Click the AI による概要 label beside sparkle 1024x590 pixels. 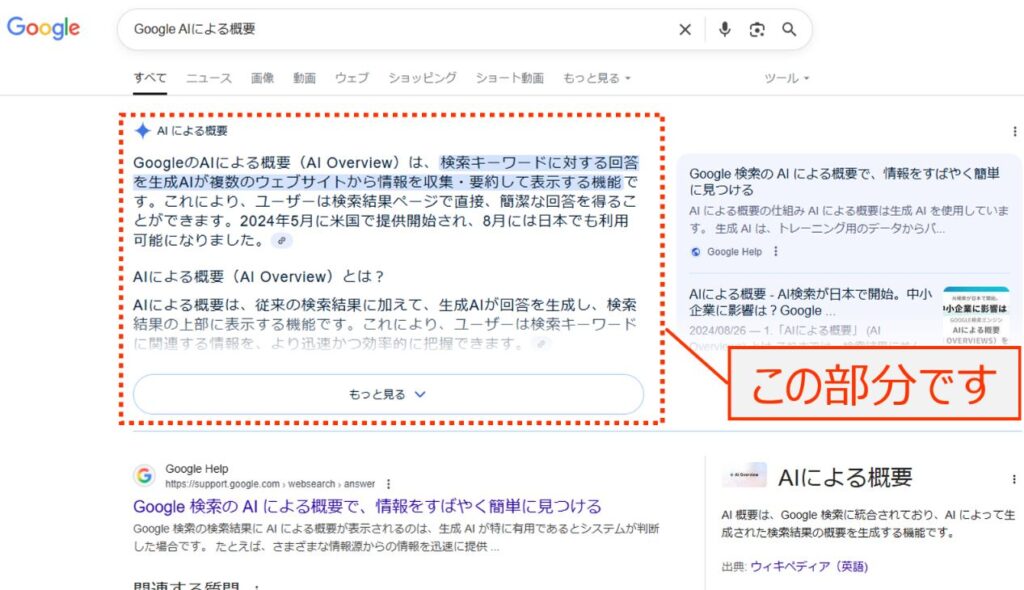click(192, 131)
